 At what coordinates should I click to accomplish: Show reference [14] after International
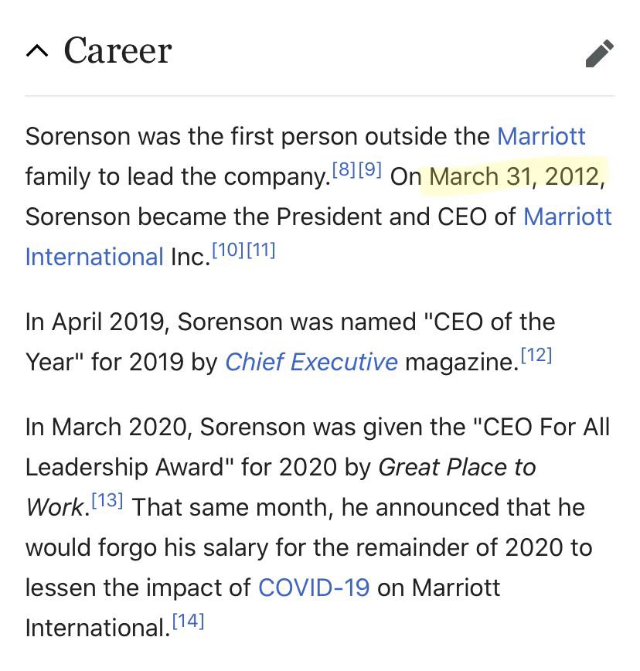(x=188, y=621)
